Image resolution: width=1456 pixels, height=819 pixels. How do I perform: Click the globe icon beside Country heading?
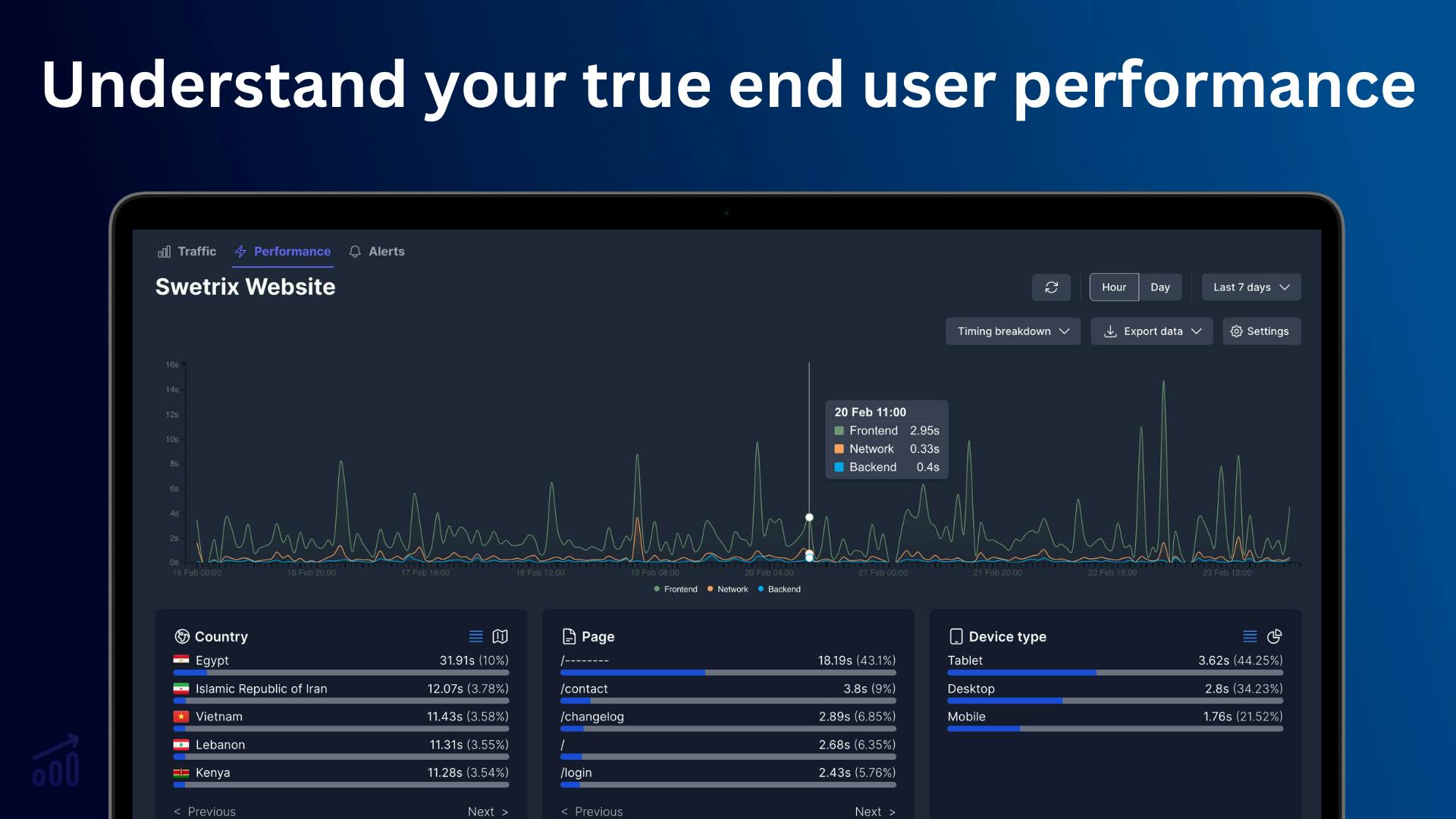[x=181, y=636]
